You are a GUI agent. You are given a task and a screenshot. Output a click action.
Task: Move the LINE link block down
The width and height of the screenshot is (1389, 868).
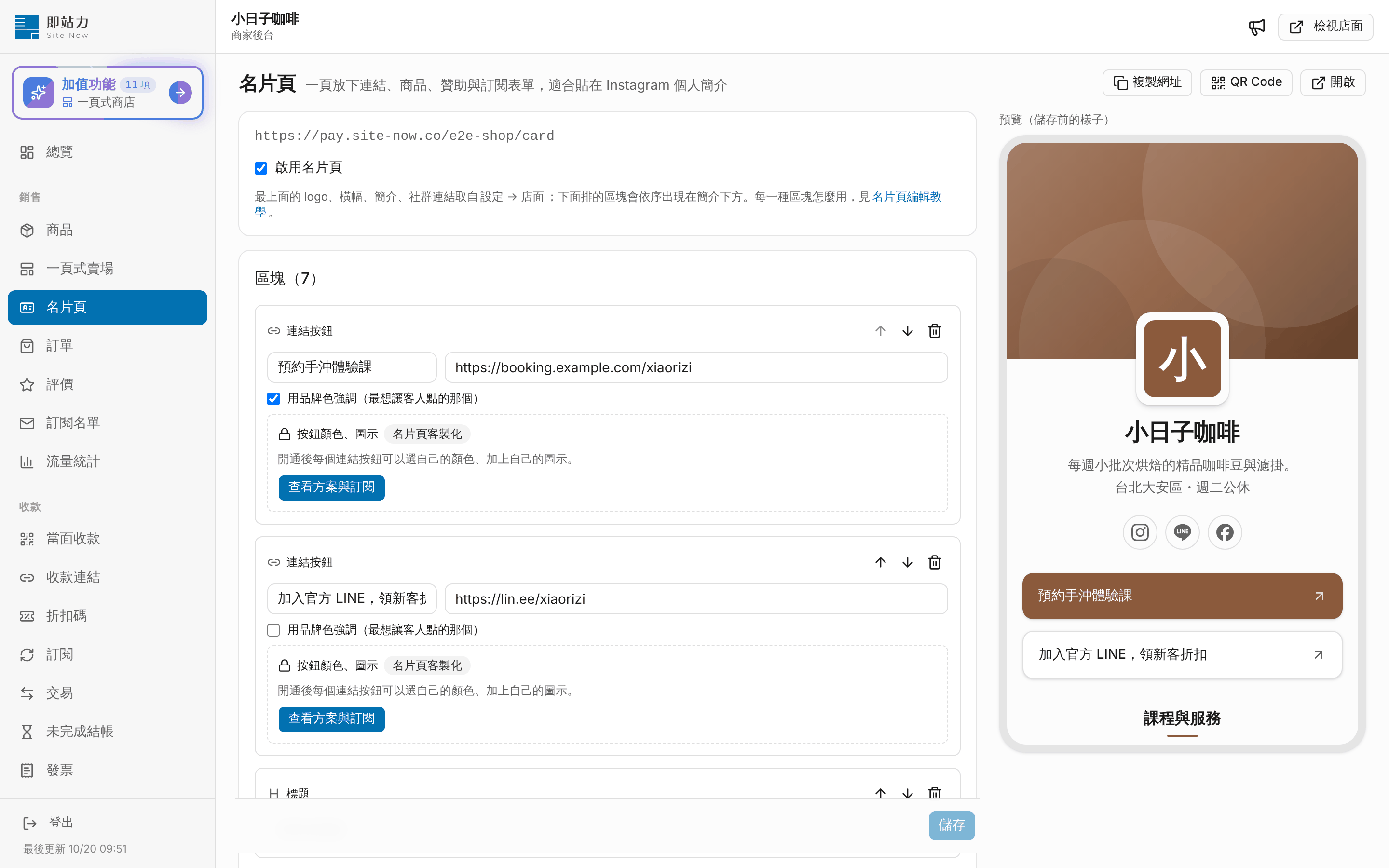click(908, 562)
